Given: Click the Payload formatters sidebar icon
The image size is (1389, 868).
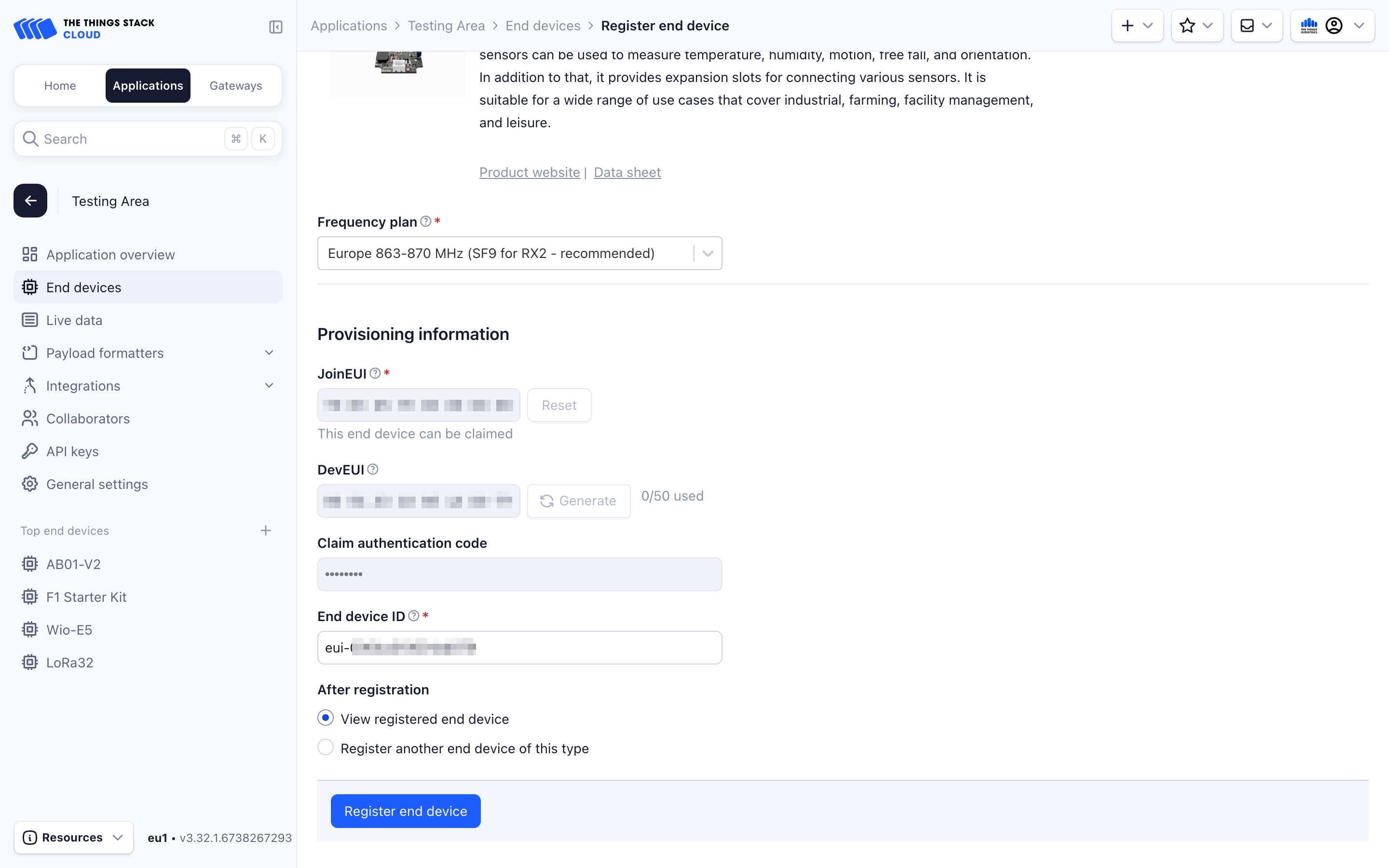Looking at the screenshot, I should 29,352.
